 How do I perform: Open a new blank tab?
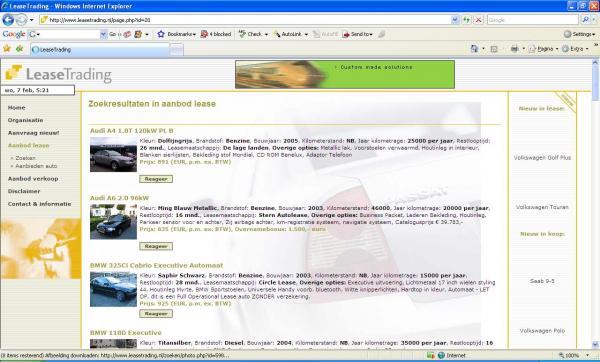coord(176,49)
